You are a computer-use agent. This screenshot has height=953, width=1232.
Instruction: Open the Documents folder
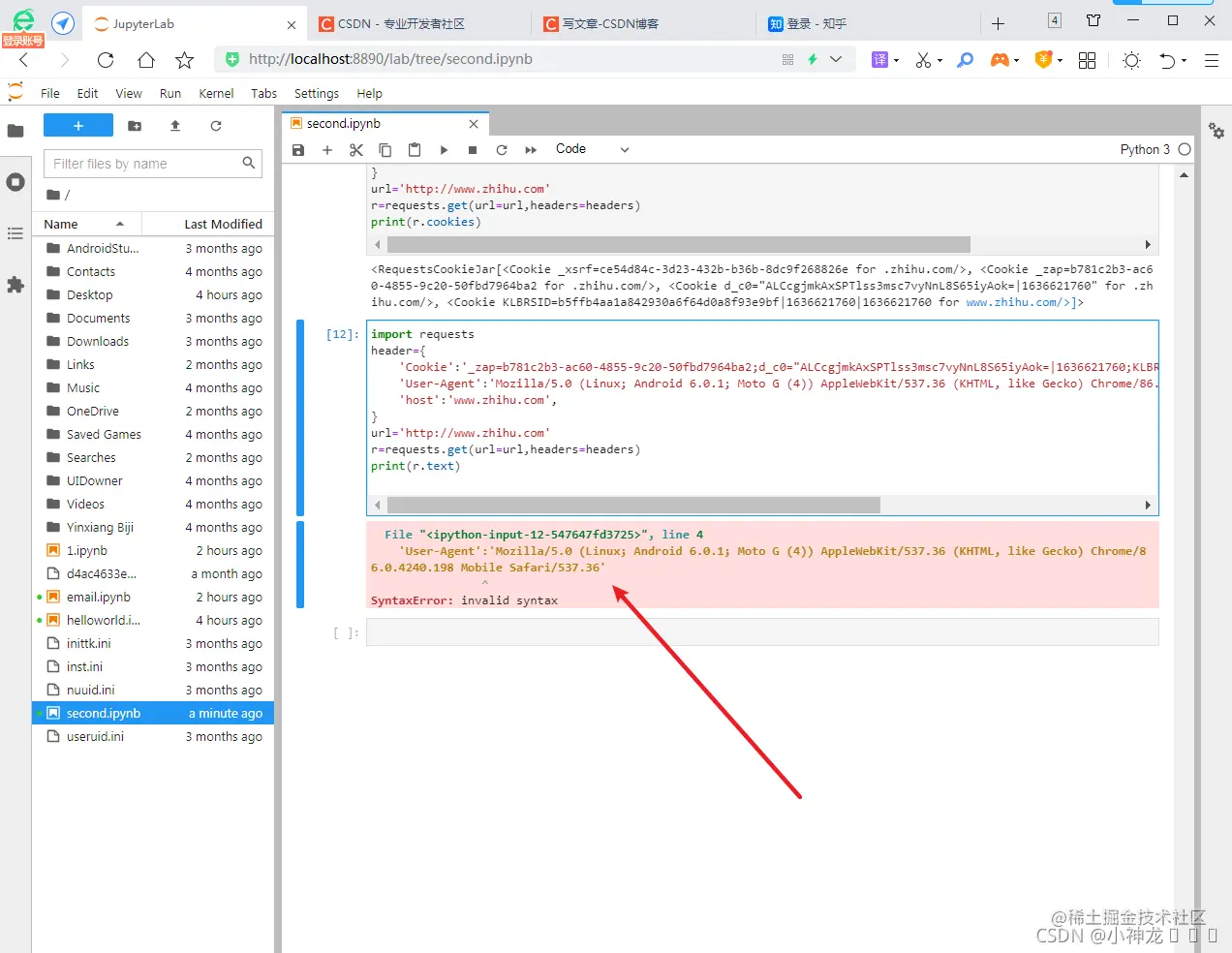pyautogui.click(x=155, y=319)
